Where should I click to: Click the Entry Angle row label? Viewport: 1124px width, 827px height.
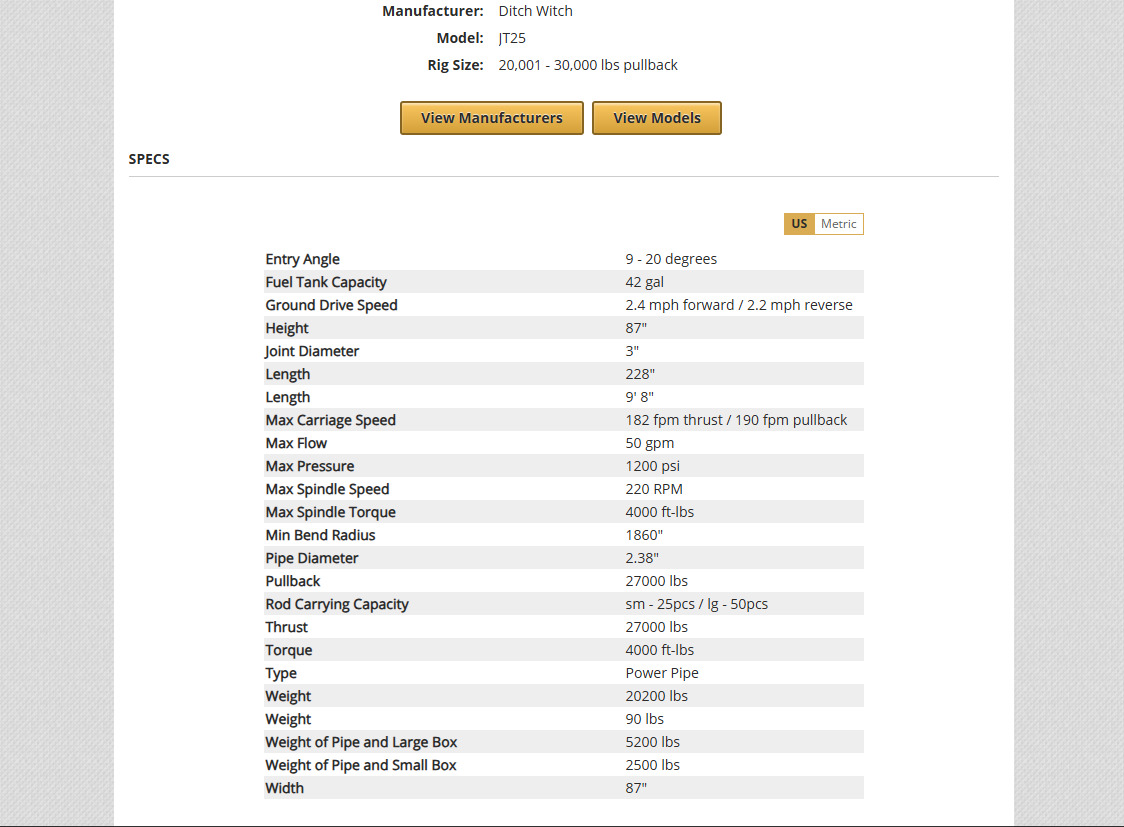(x=303, y=259)
